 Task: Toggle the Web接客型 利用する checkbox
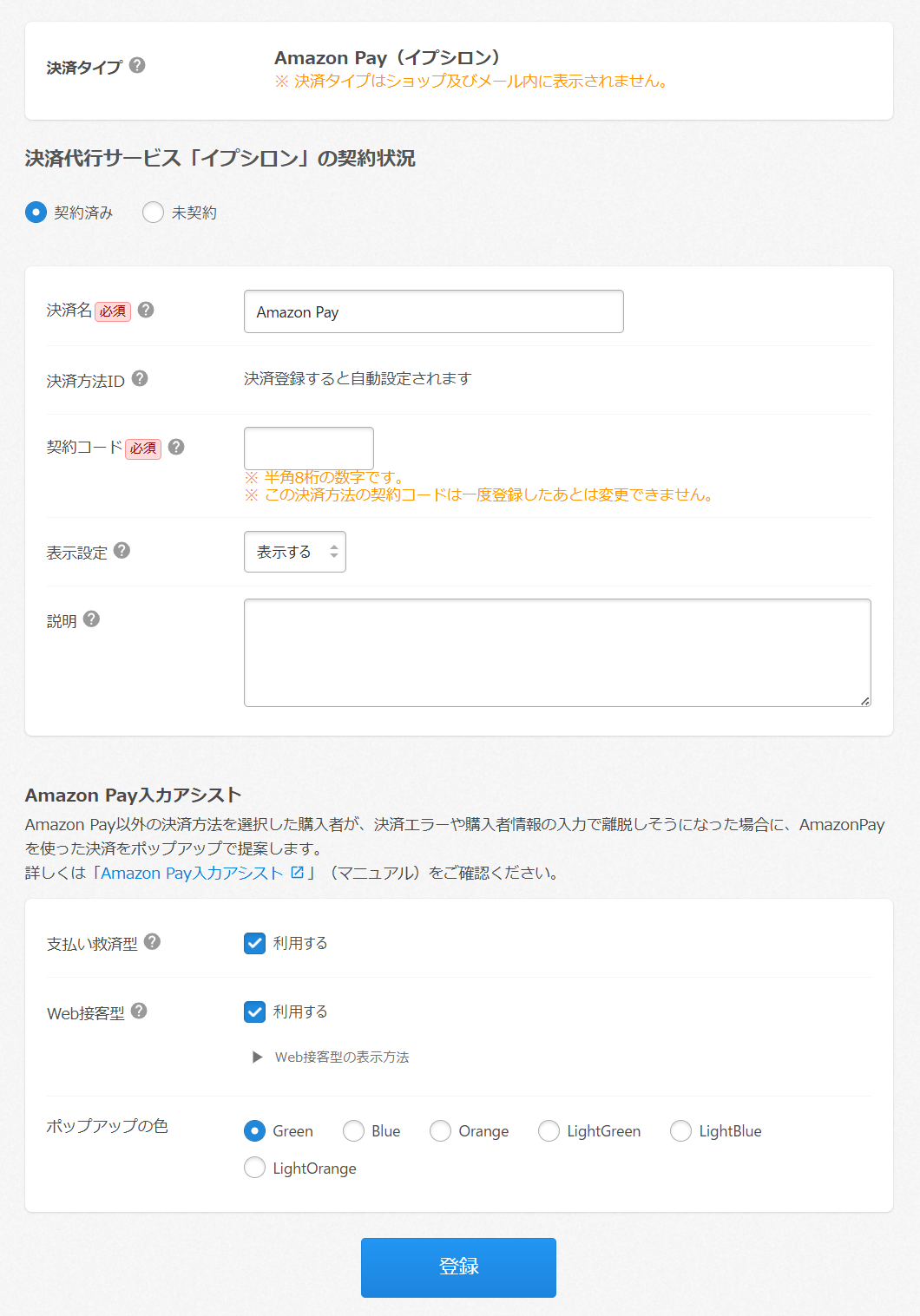[254, 1012]
